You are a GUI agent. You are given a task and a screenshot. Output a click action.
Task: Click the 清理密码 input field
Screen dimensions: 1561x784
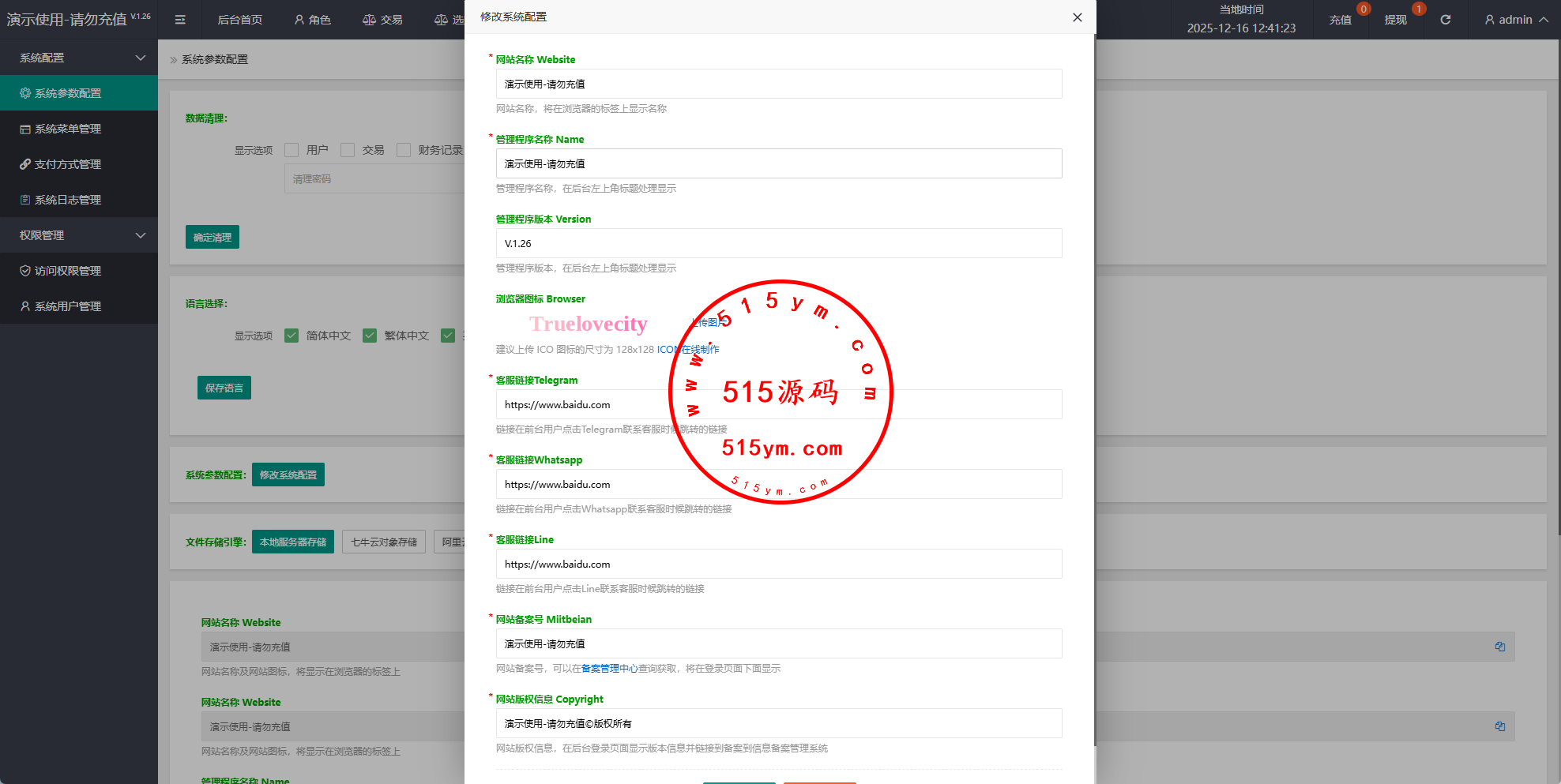[x=374, y=179]
